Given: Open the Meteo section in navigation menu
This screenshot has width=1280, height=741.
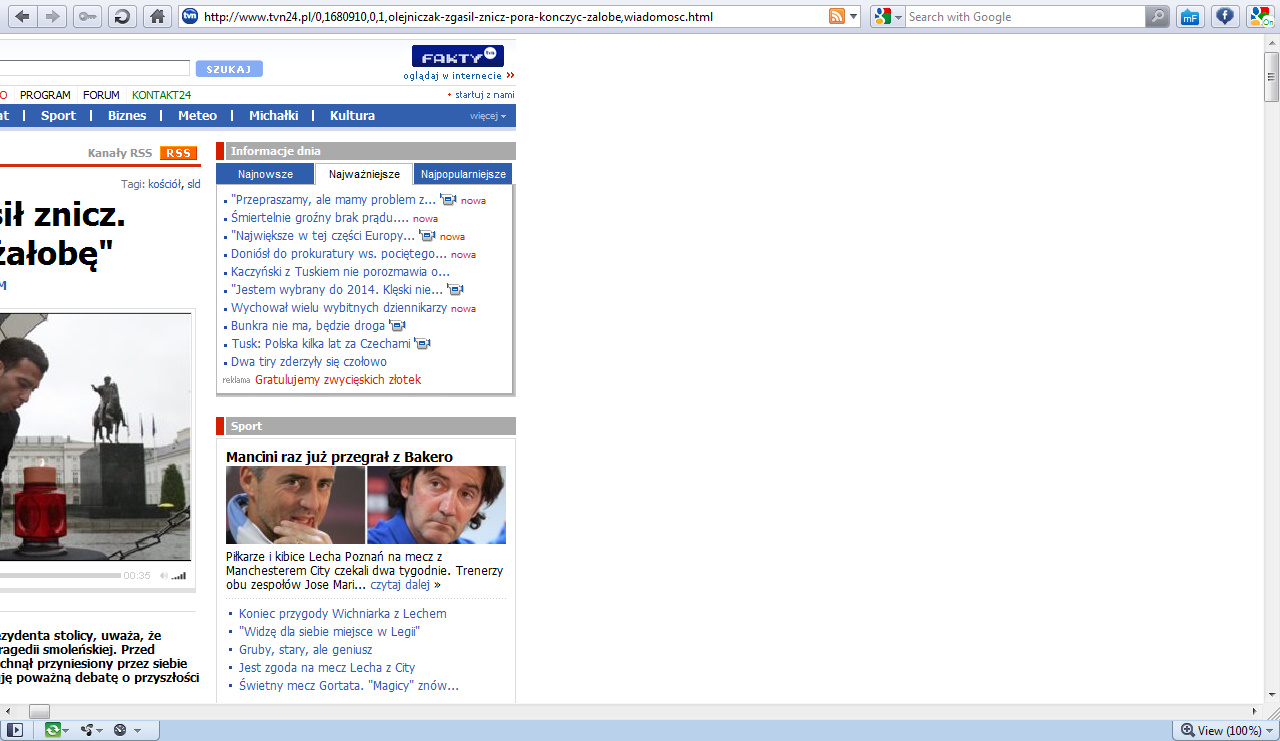Looking at the screenshot, I should tap(197, 116).
